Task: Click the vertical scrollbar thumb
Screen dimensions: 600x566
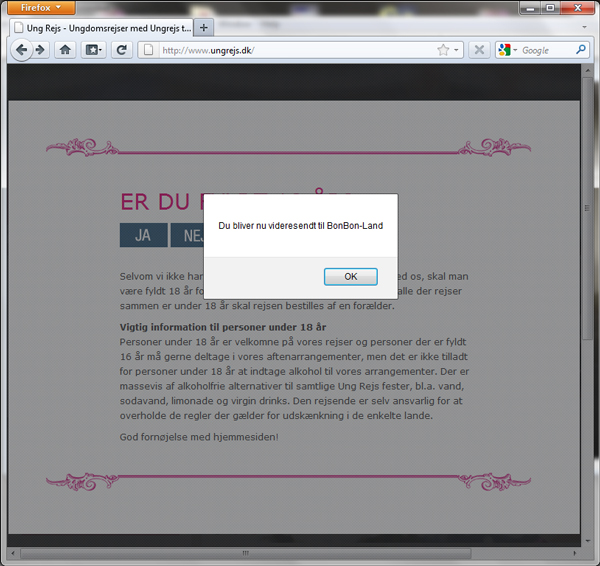Action: point(587,208)
